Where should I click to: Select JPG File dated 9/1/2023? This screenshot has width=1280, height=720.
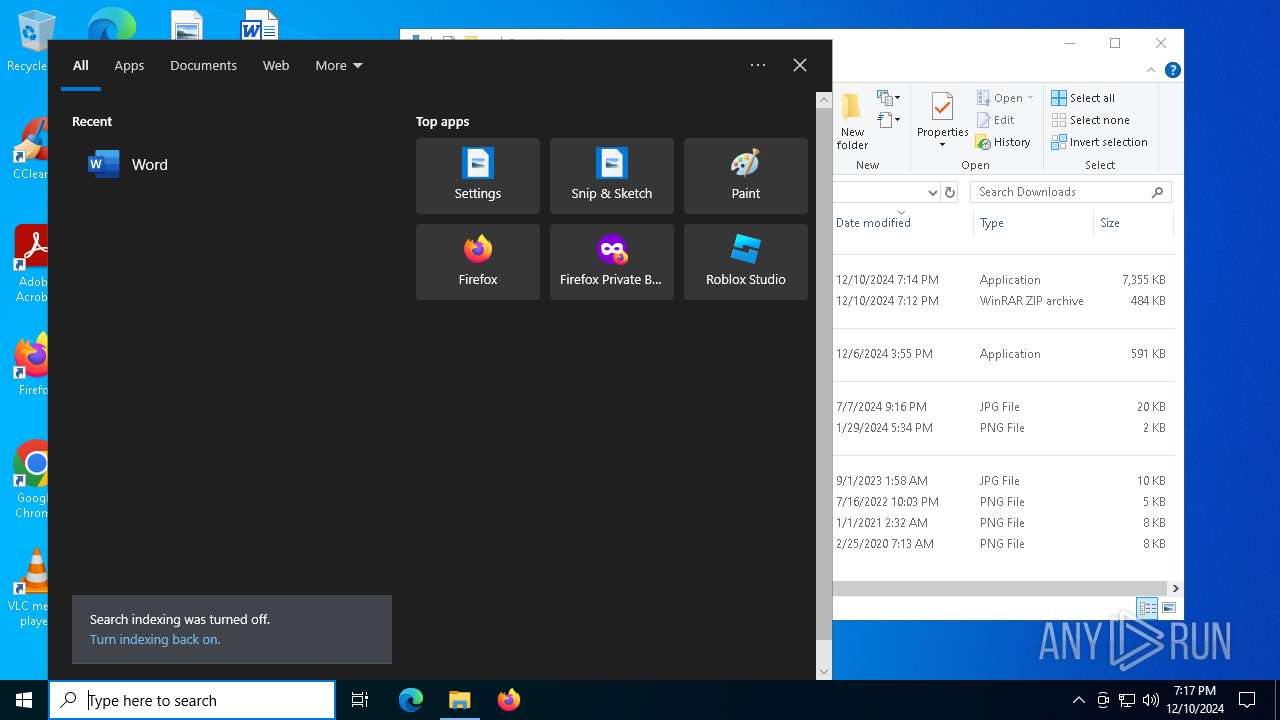[x=1003, y=481]
